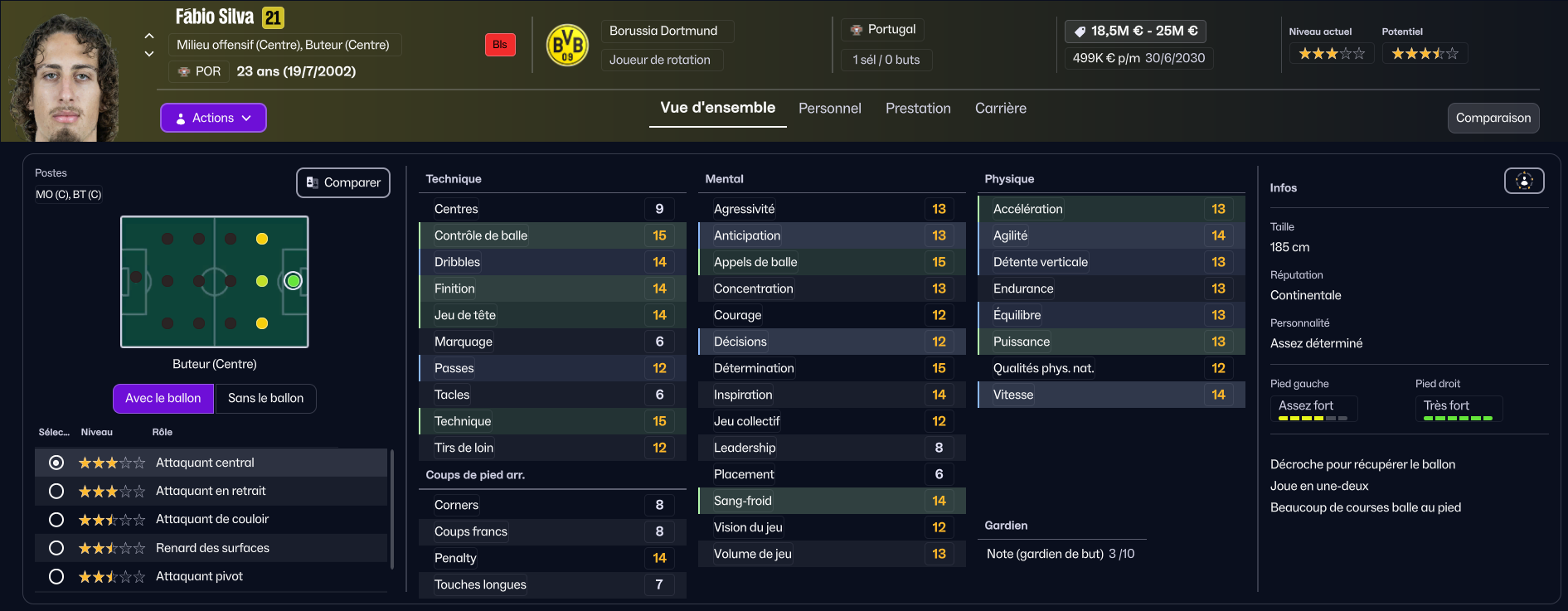Click the Borussia Dortmund club badge
The width and height of the screenshot is (1568, 611).
tap(567, 45)
